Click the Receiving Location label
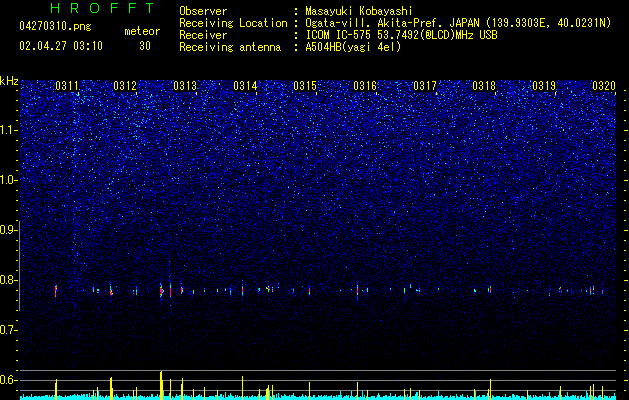Image resolution: width=629 pixels, height=400 pixels. 233,23
